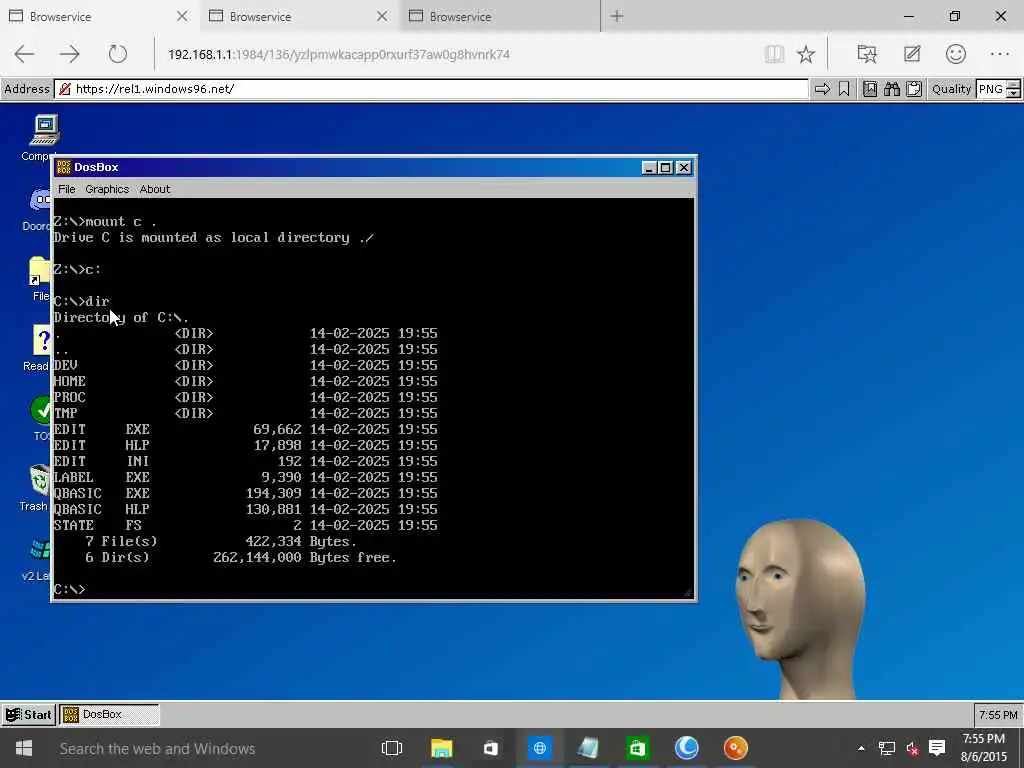Image resolution: width=1024 pixels, height=768 pixels.
Task: Go forward with the Edge forward arrow
Action: [x=69, y=54]
